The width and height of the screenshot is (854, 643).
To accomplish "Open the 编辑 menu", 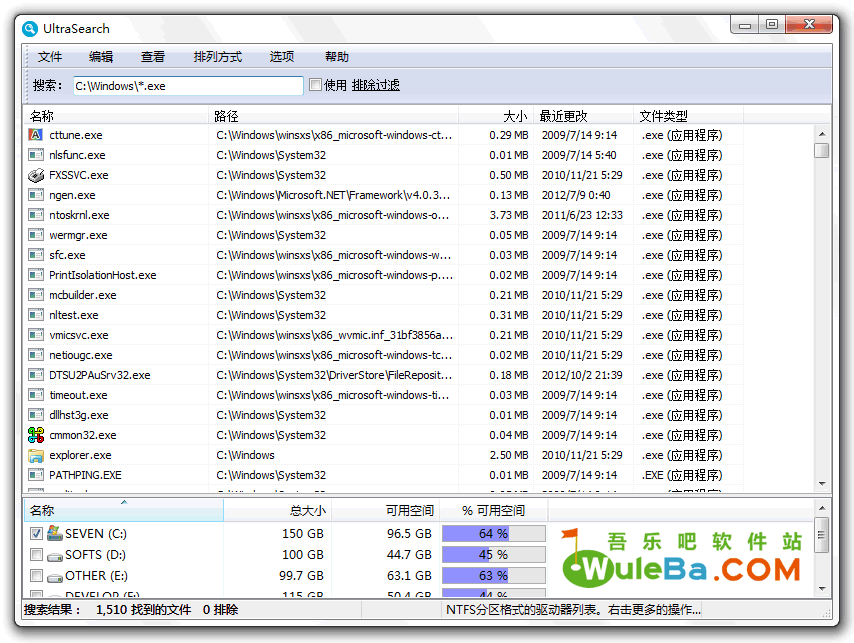I will click(x=101, y=57).
